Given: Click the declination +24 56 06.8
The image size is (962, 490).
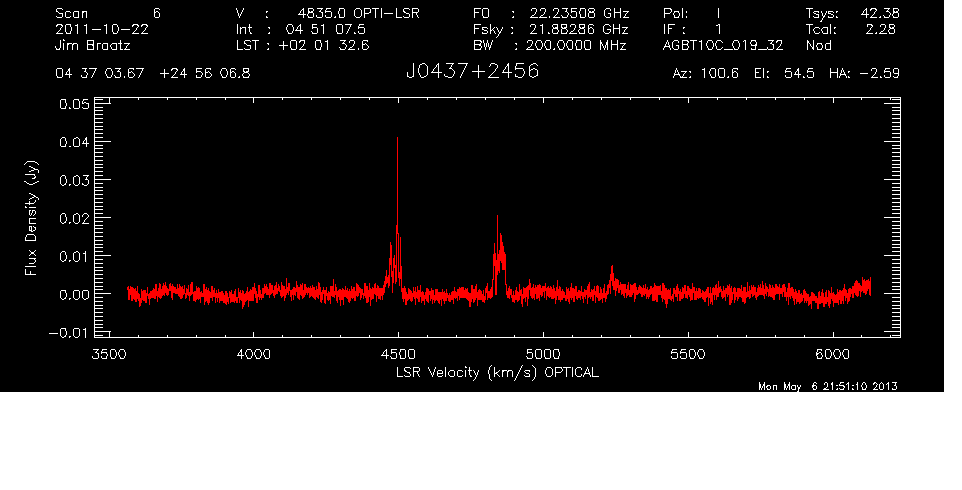Looking at the screenshot, I should (x=205, y=74).
